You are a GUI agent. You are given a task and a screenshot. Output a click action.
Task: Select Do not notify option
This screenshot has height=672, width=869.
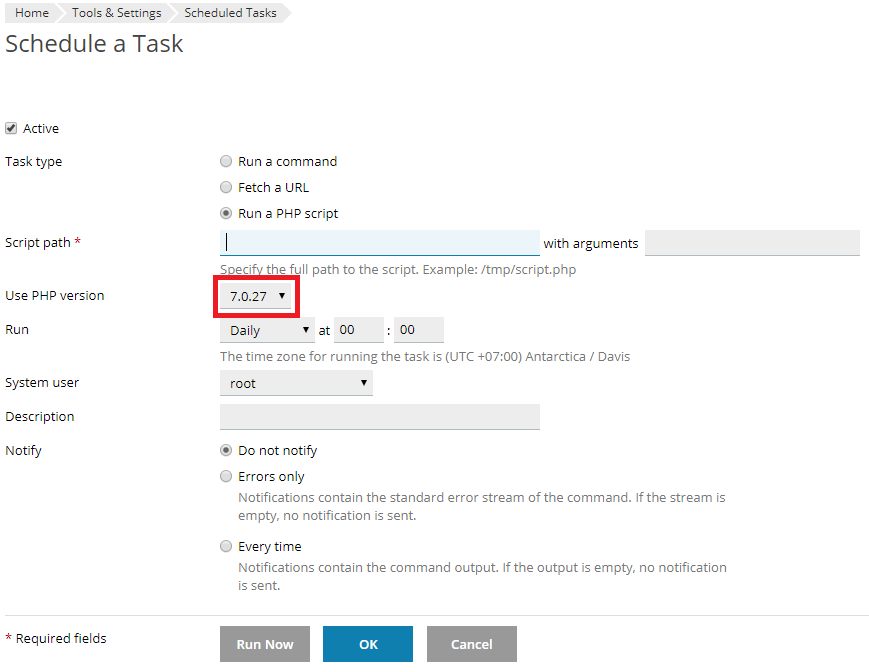226,450
